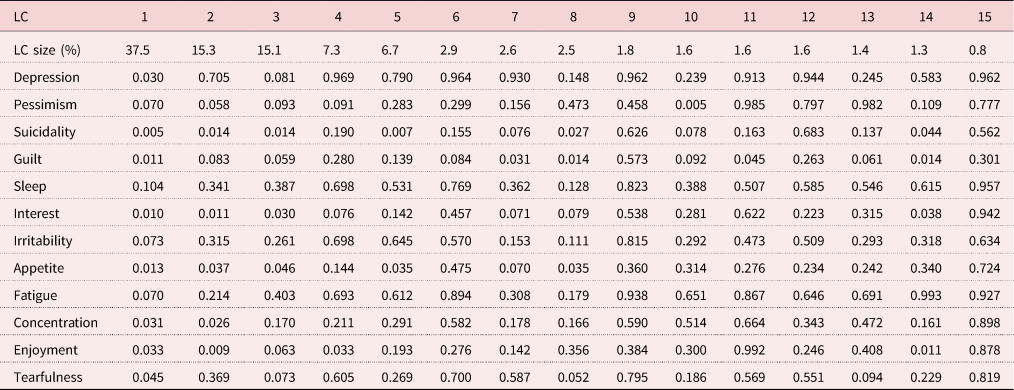Select the 0.005 Suicidality value in column 1
This screenshot has height=390, width=1014.
[x=148, y=132]
